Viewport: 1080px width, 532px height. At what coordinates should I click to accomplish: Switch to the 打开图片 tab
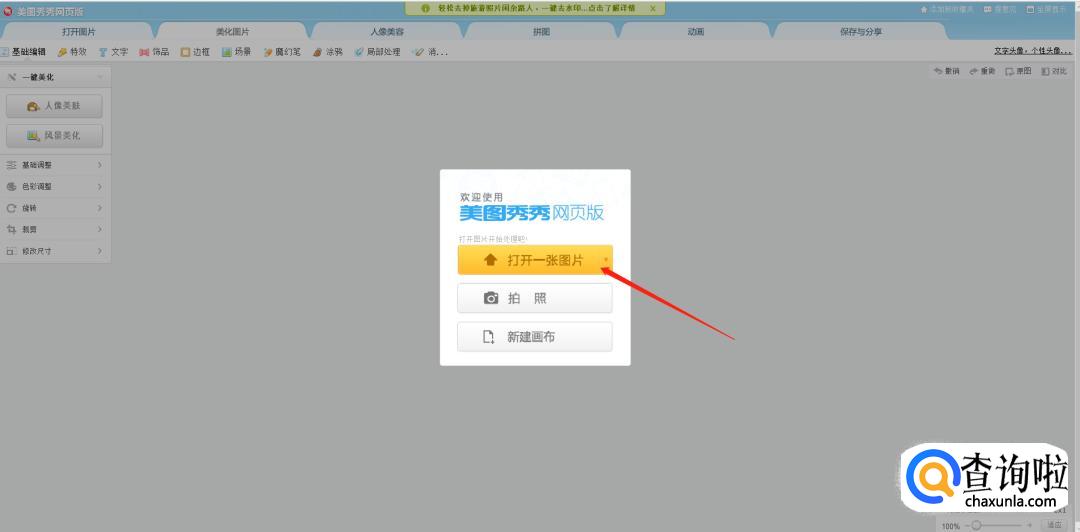(x=79, y=32)
